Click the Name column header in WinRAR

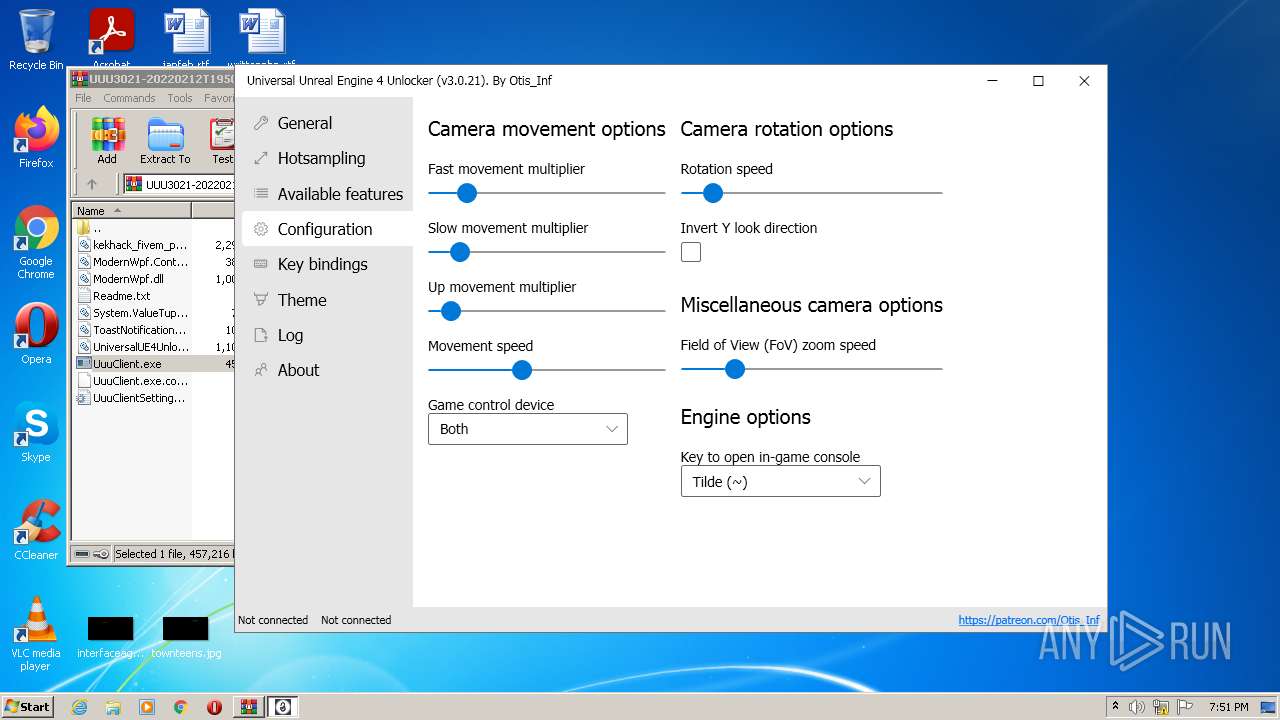[131, 211]
